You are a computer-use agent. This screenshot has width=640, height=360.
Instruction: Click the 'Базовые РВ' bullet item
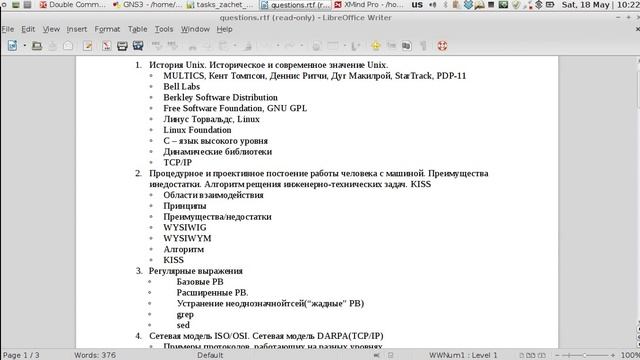(200, 282)
